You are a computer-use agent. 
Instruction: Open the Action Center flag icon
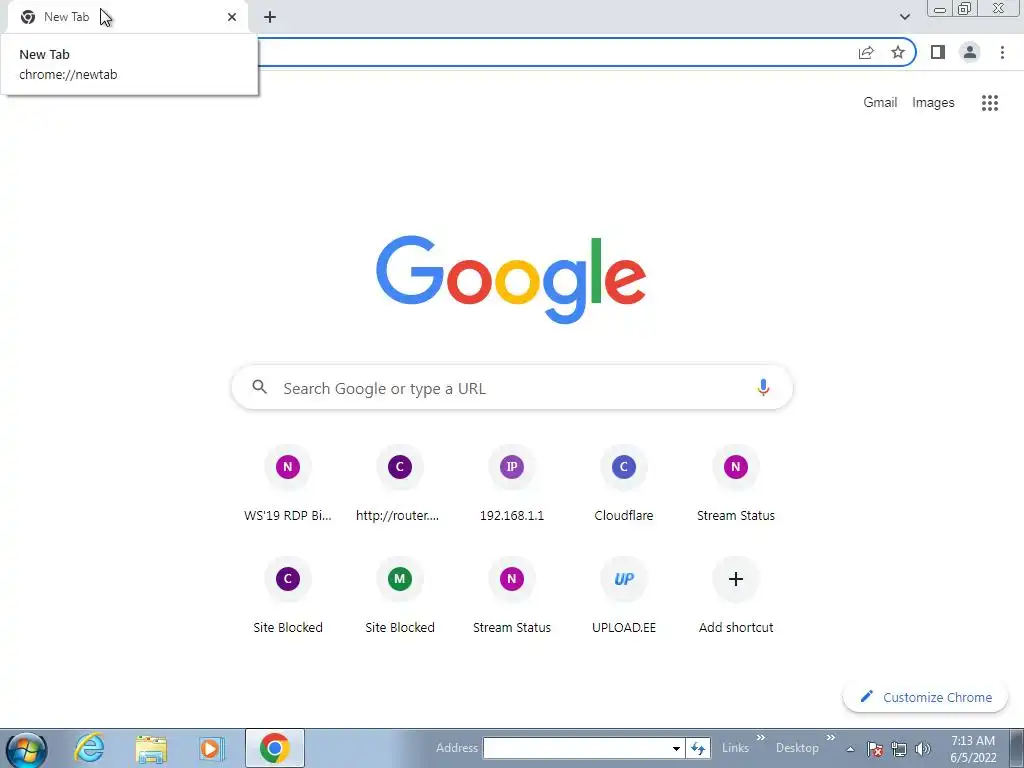click(x=875, y=749)
